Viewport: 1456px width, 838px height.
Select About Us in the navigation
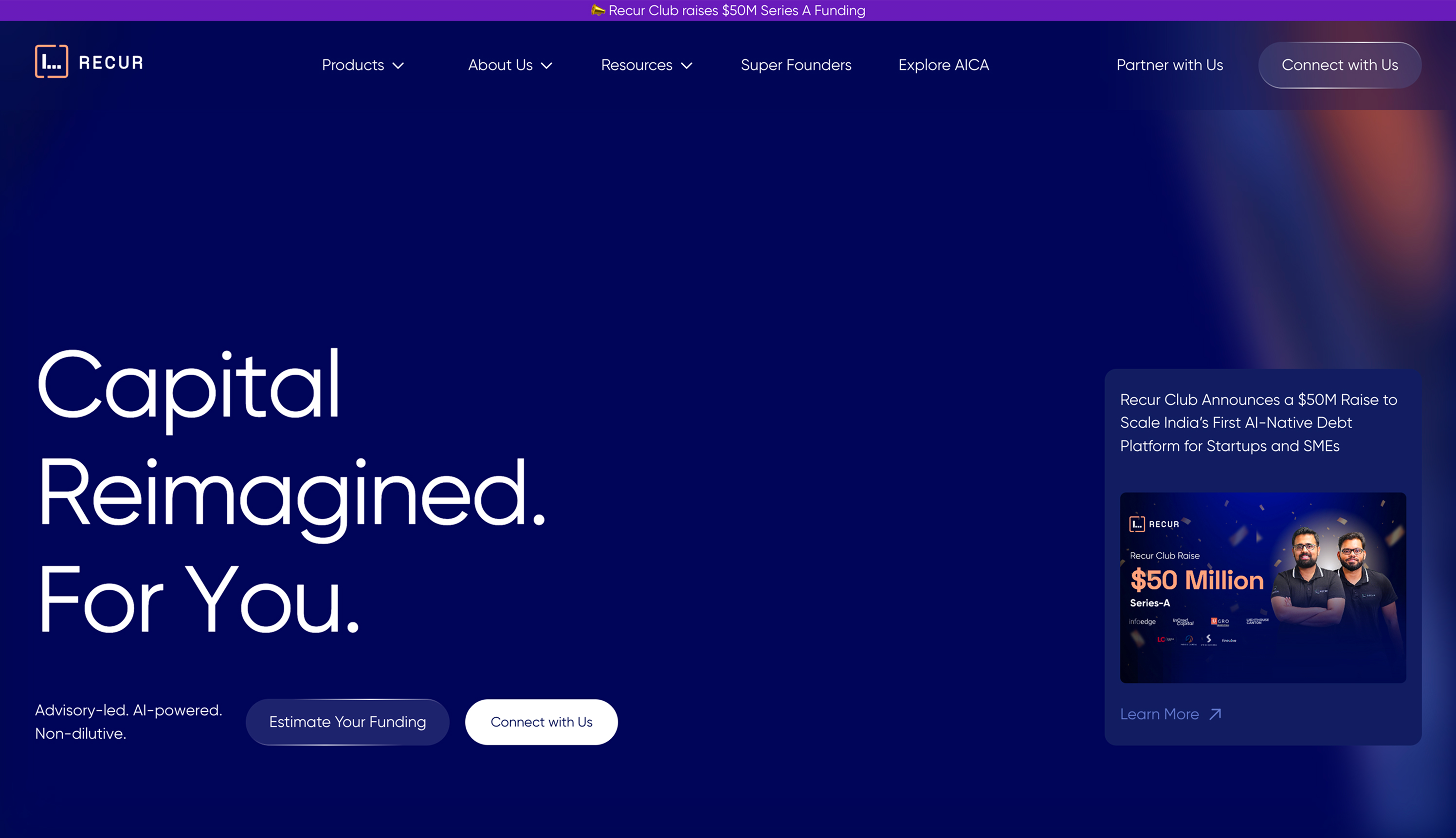[x=500, y=65]
